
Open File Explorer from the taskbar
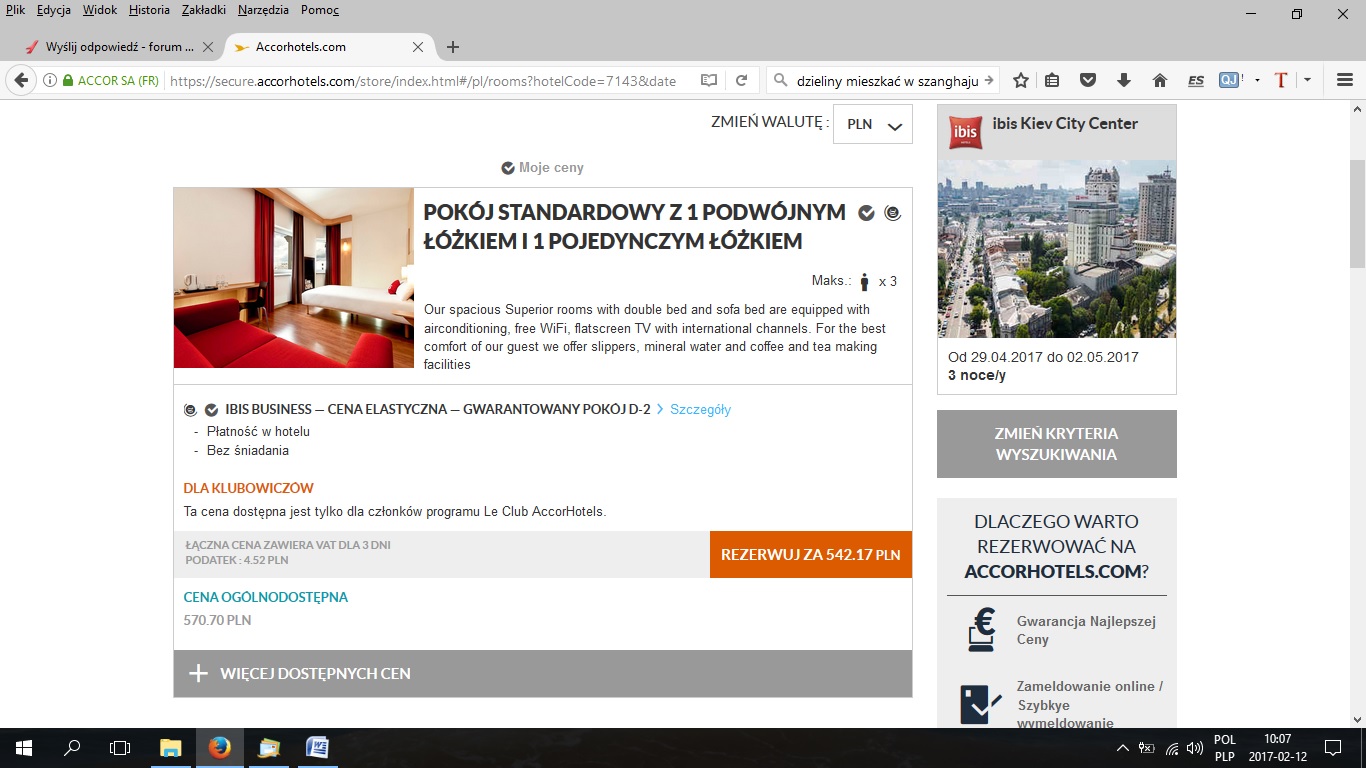click(171, 748)
